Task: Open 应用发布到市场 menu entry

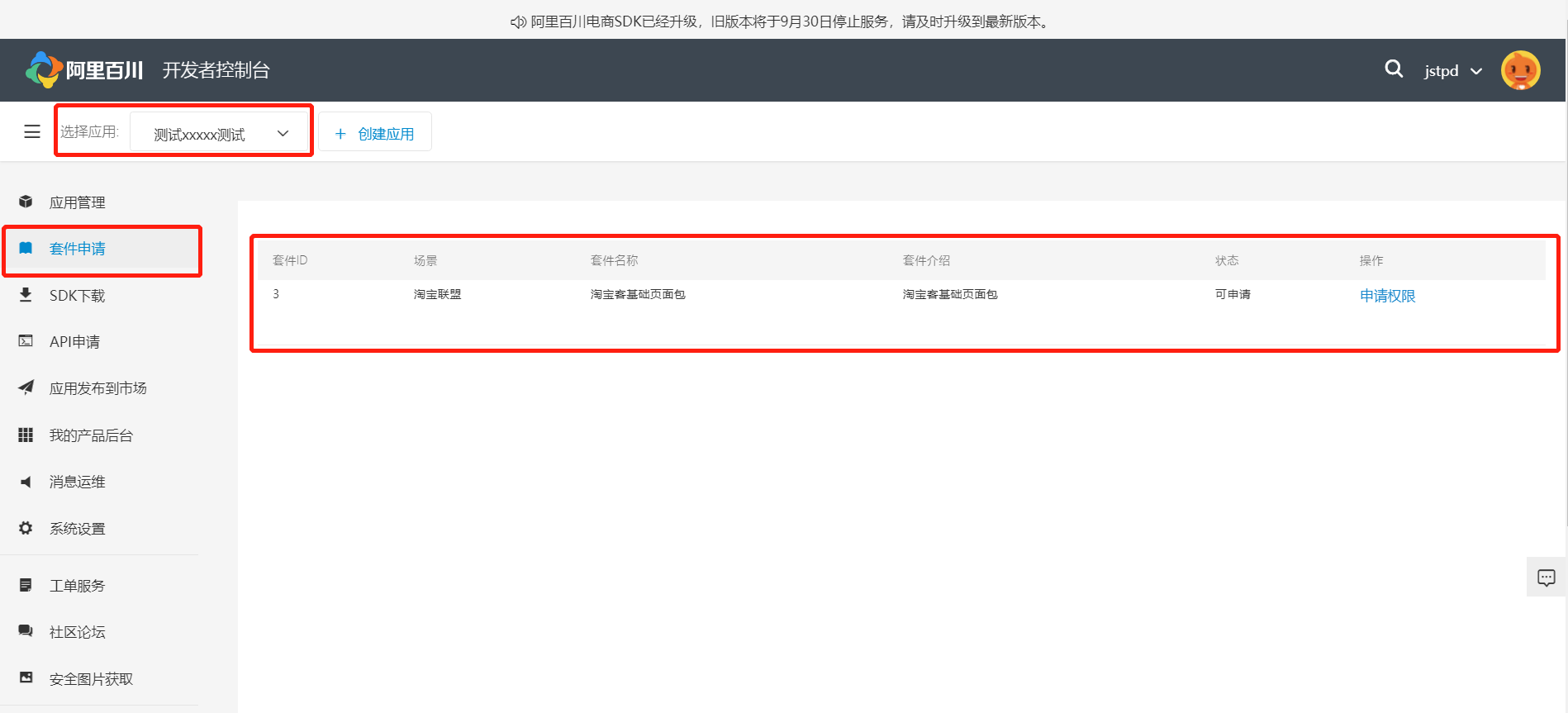Action: (100, 388)
